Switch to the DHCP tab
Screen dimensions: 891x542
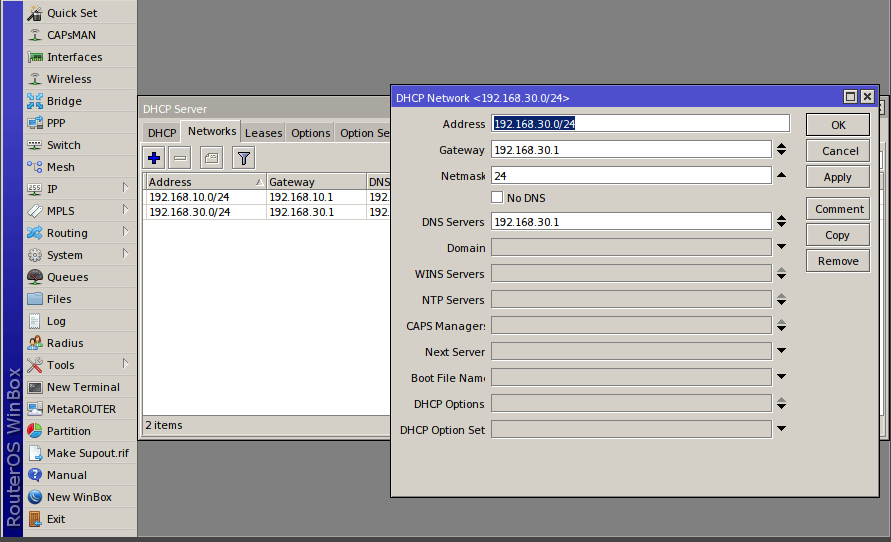pos(162,133)
